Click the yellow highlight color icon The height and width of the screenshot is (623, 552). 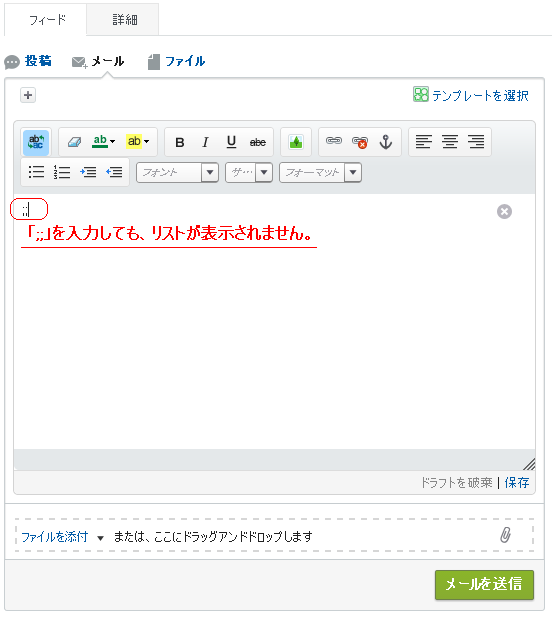[x=134, y=141]
